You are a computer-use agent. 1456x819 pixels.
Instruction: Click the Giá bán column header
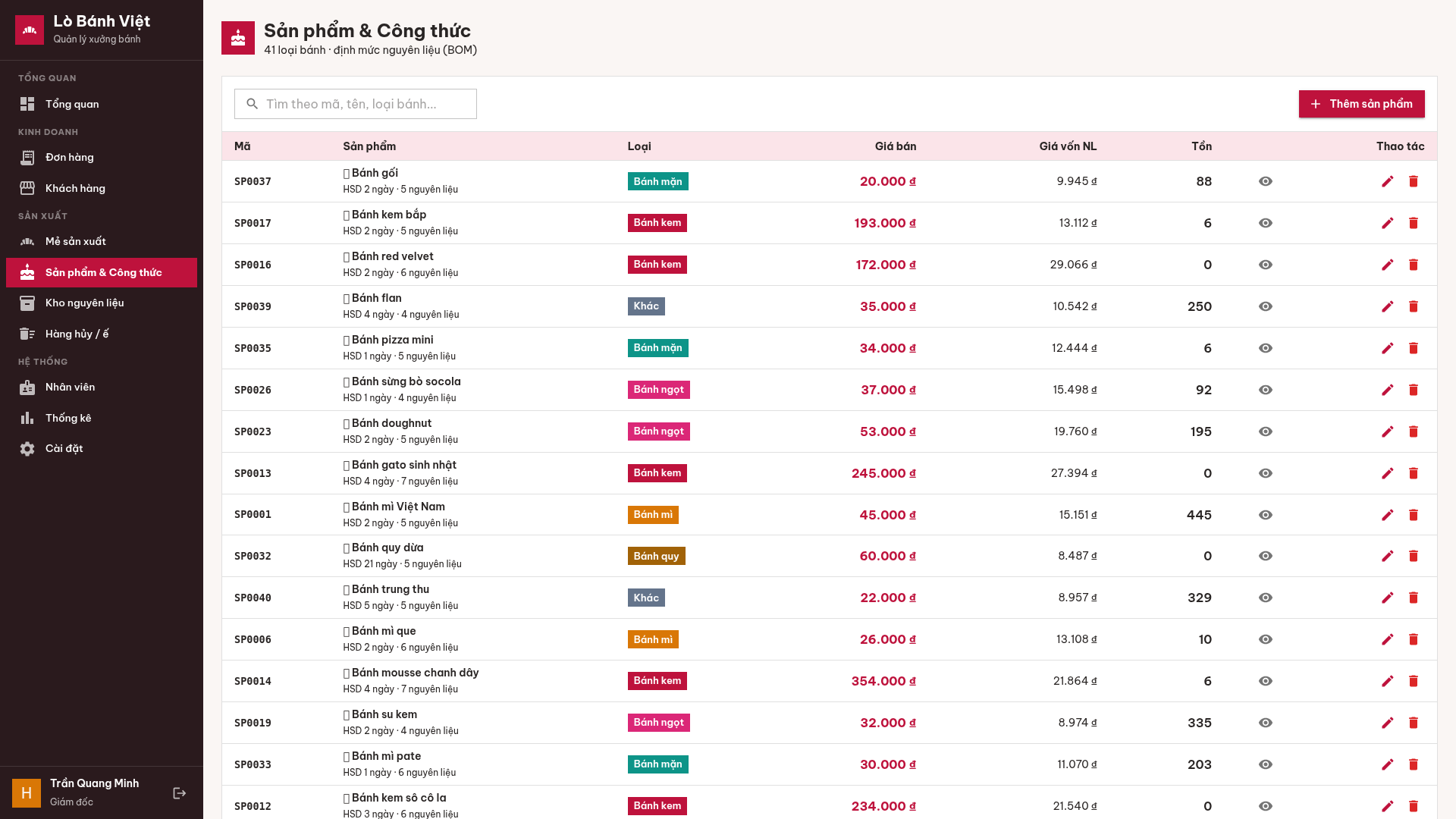point(895,146)
